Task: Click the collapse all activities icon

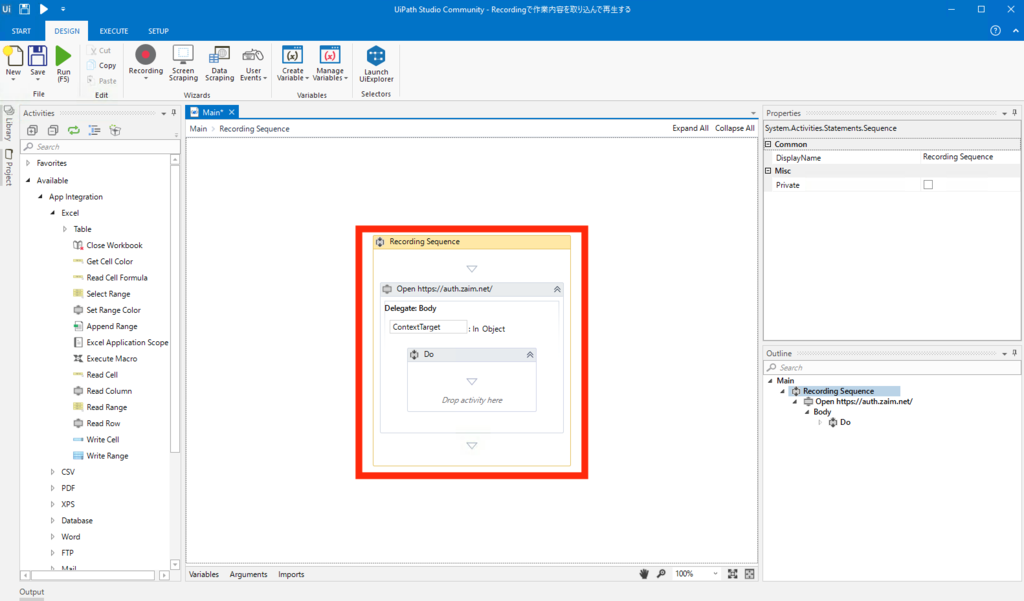Action: 53,130
